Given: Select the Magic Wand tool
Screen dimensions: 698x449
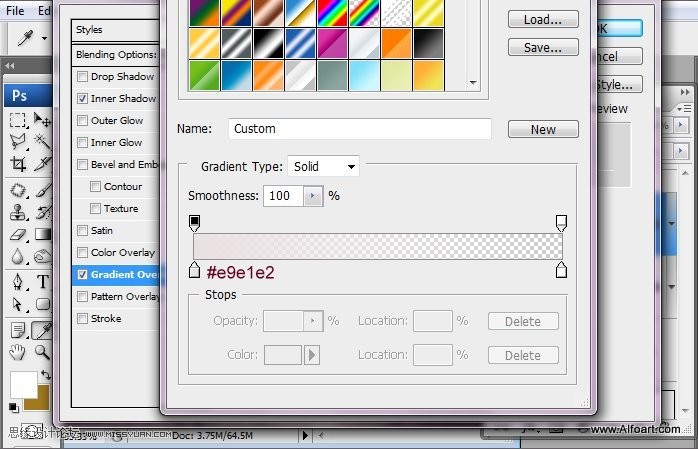Looking at the screenshot, I should pos(43,142).
